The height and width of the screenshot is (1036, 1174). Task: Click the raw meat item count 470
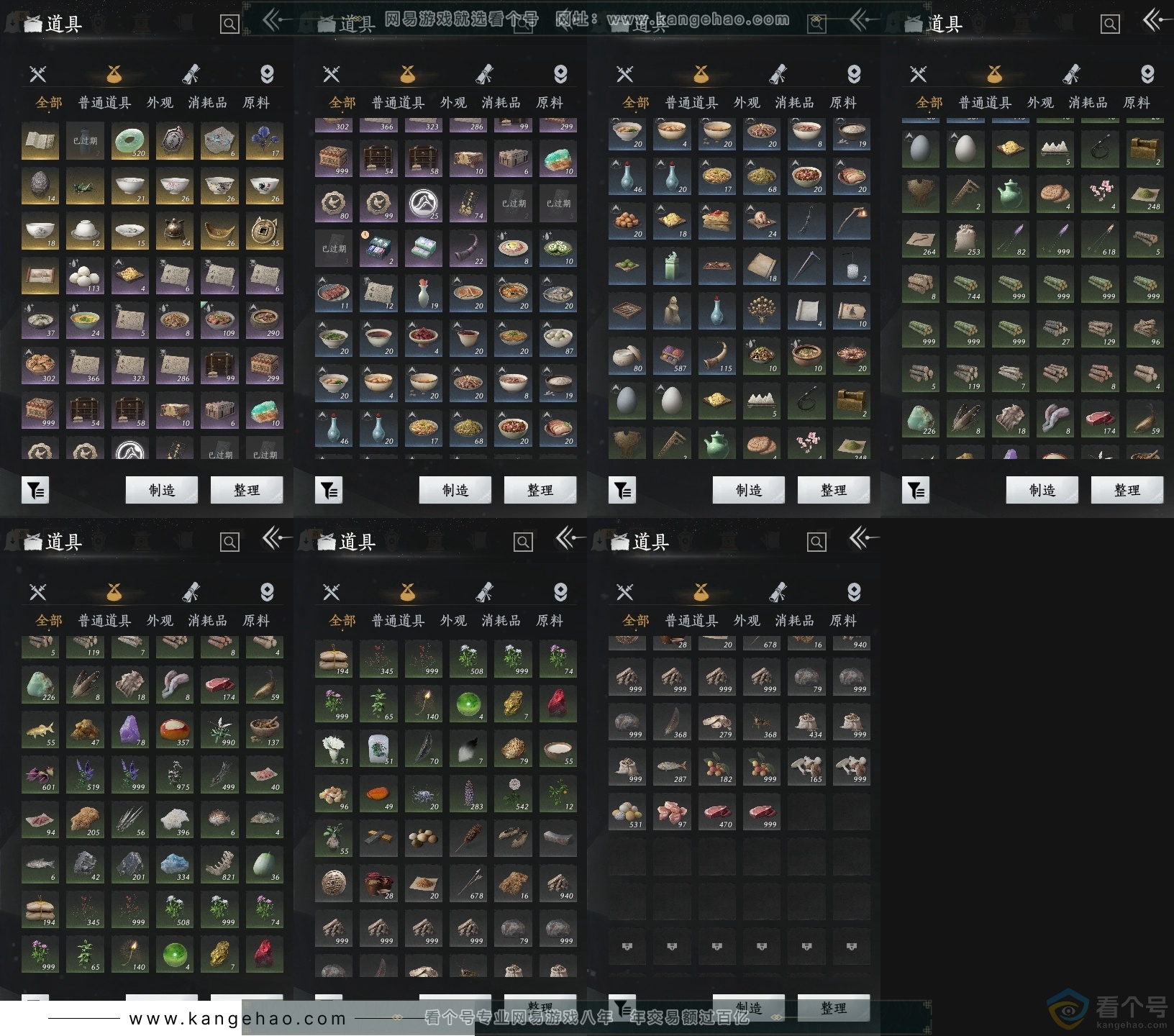[x=716, y=812]
